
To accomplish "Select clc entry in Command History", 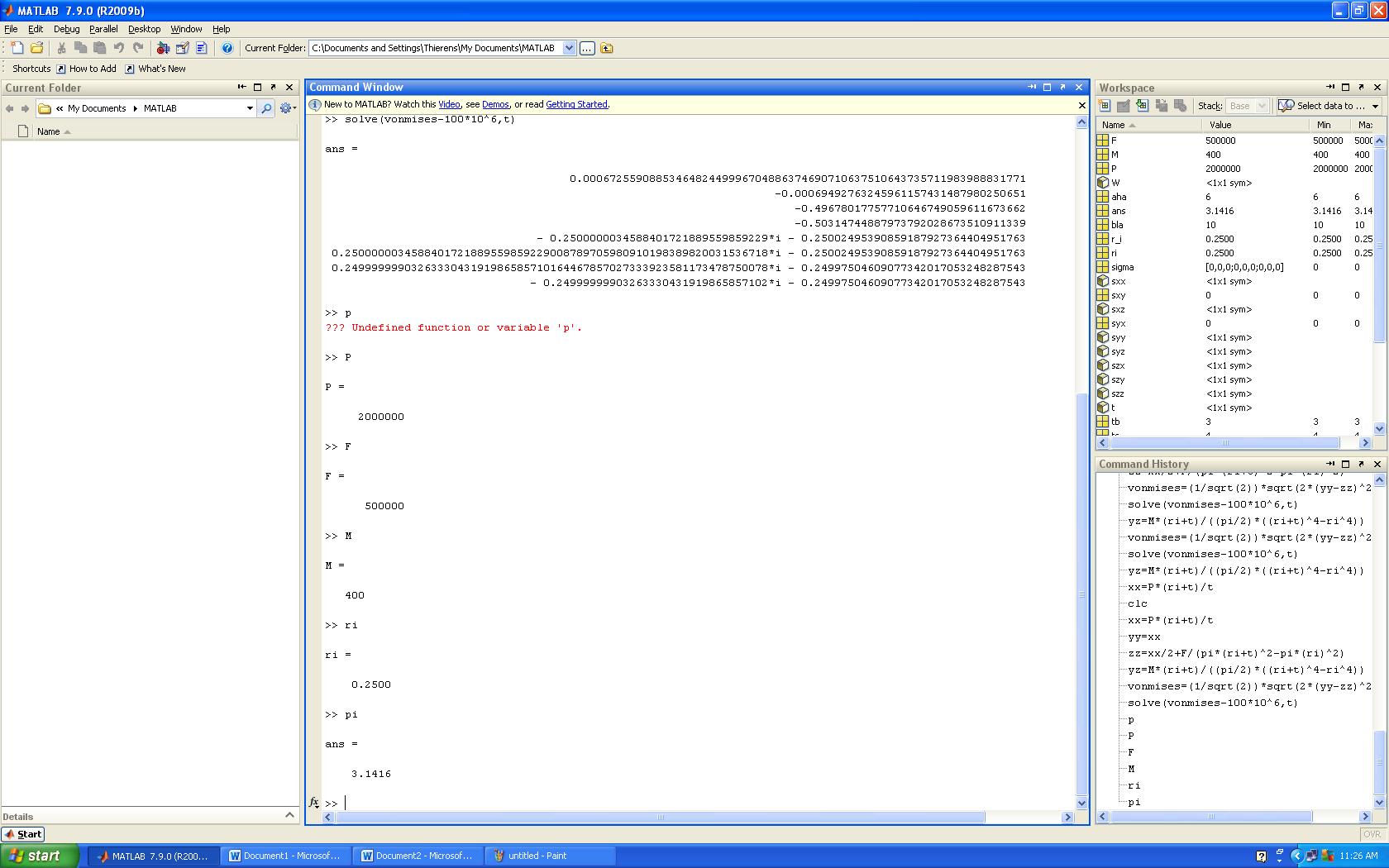I will [1138, 603].
